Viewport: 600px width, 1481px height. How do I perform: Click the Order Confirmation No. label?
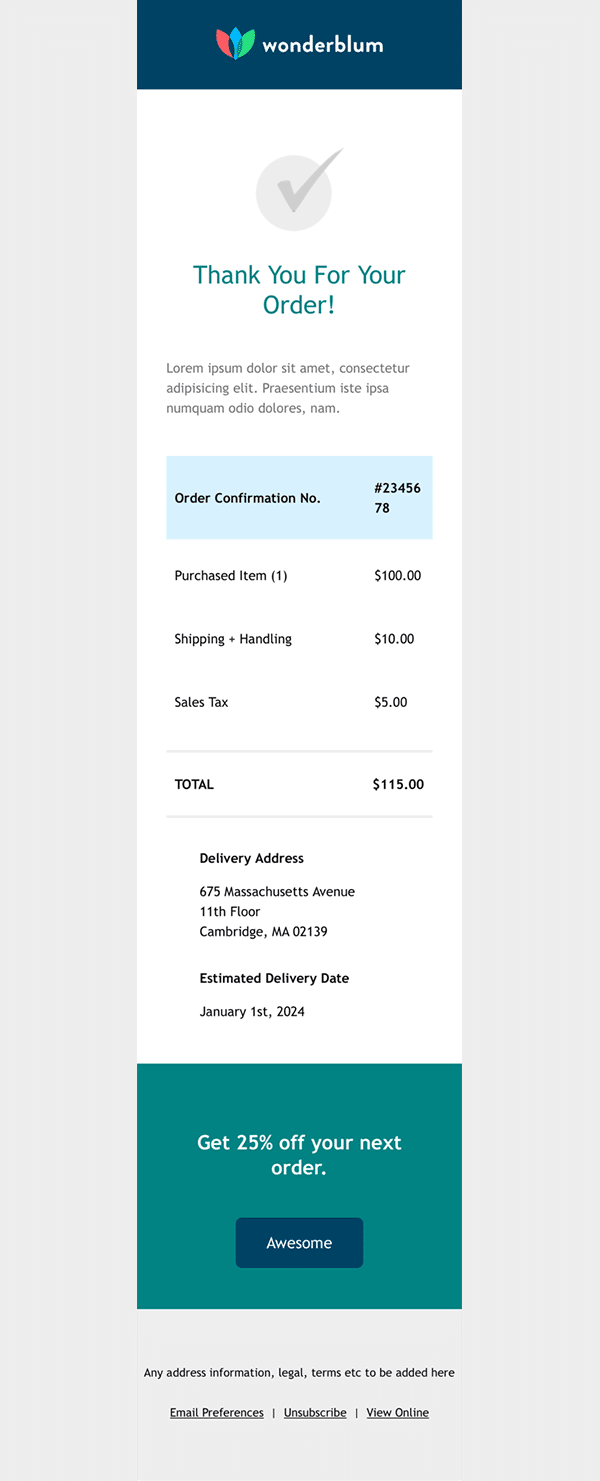click(x=248, y=498)
